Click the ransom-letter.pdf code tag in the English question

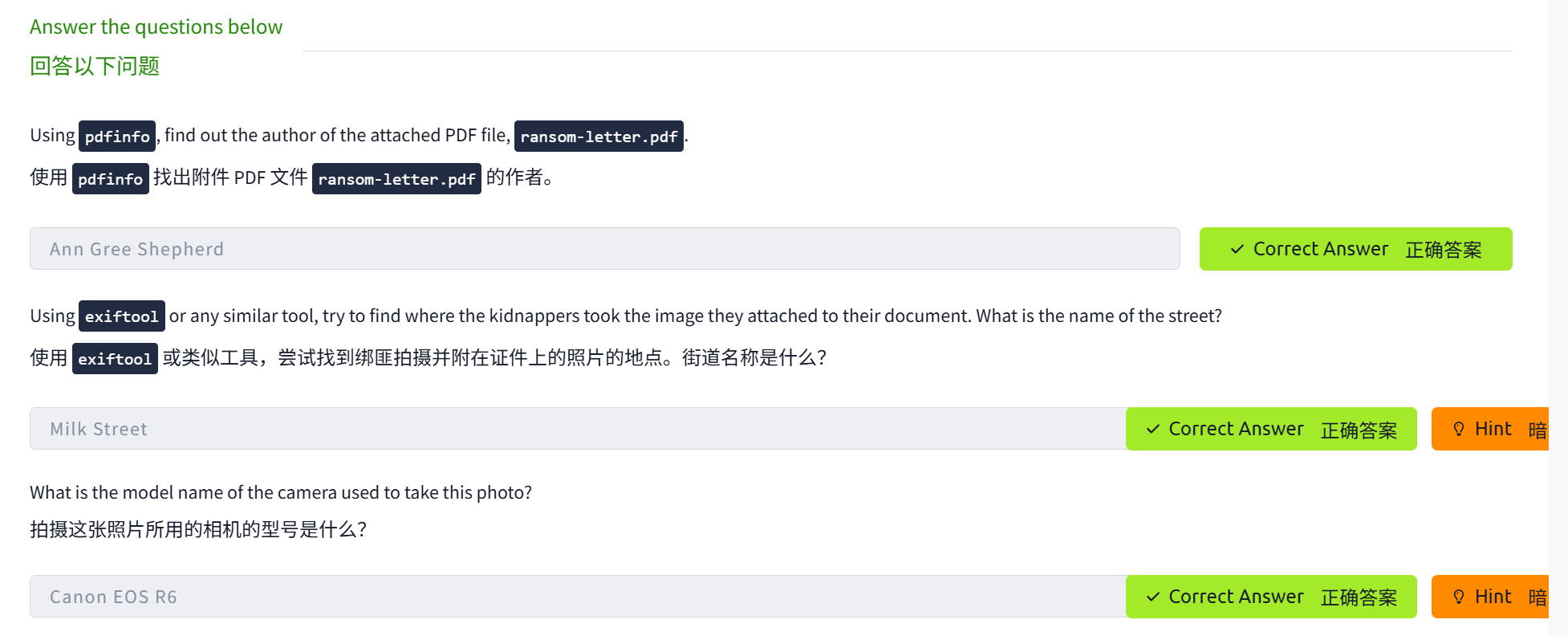click(599, 137)
